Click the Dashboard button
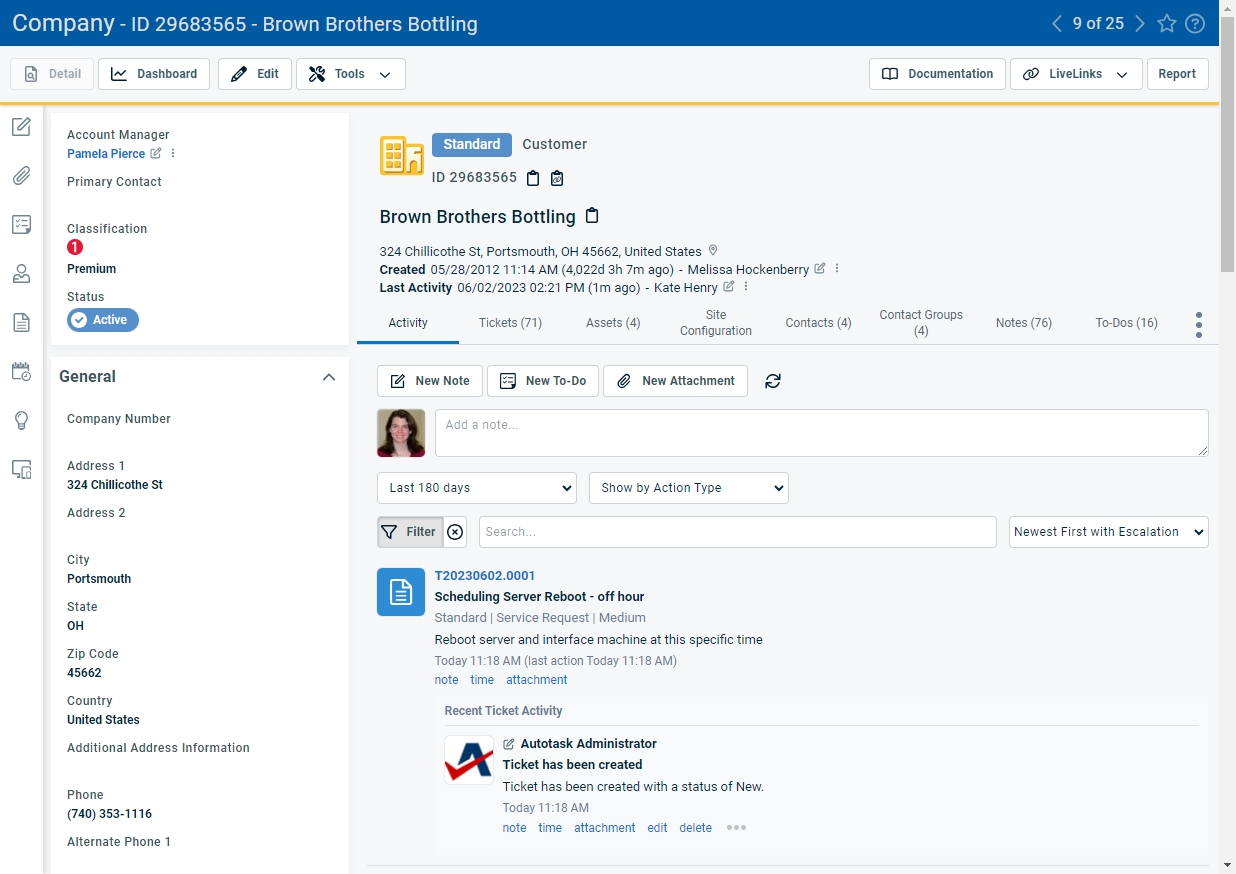Screen dimensions: 1236x874 [154, 74]
